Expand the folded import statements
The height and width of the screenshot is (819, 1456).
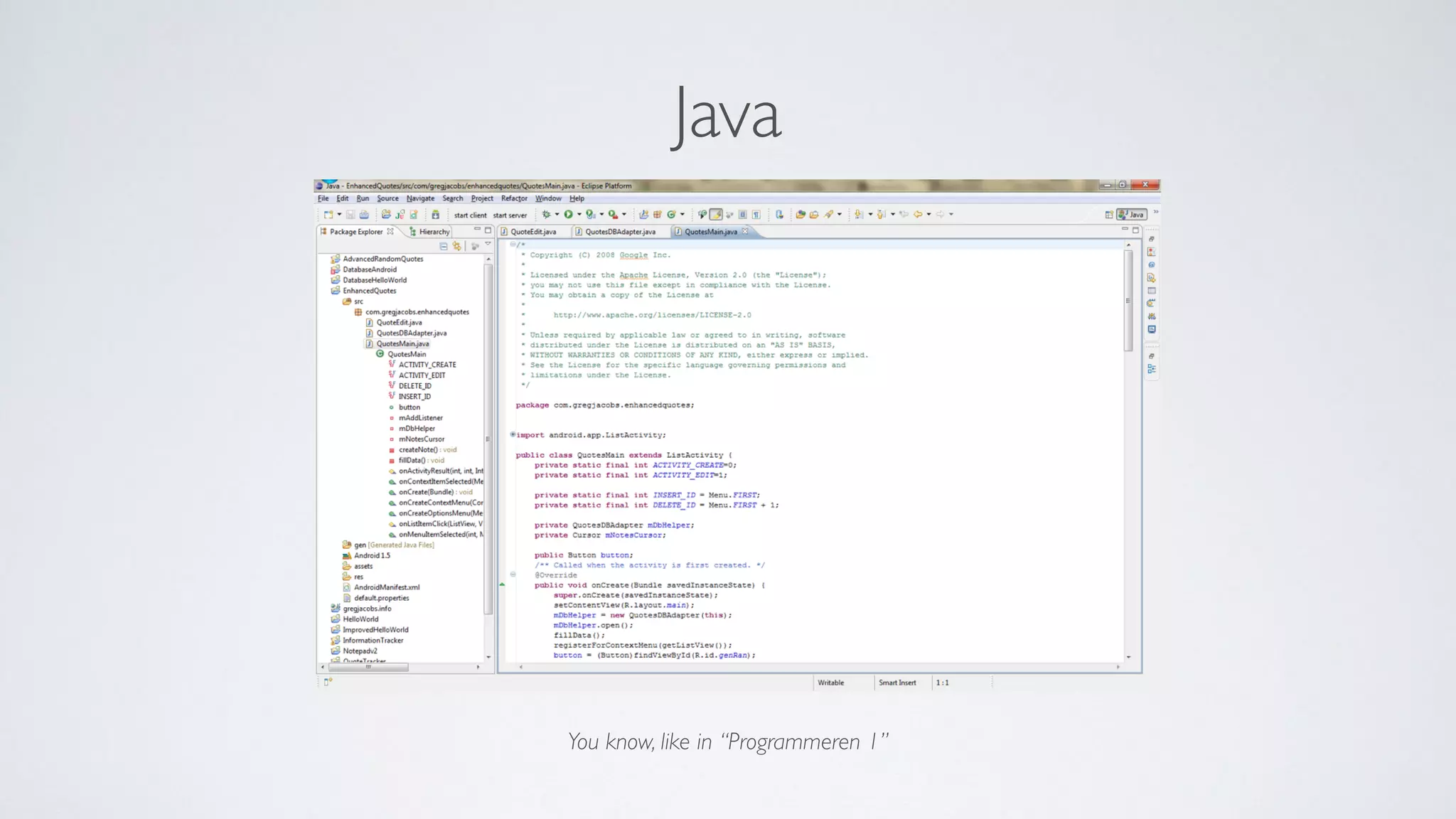(513, 434)
